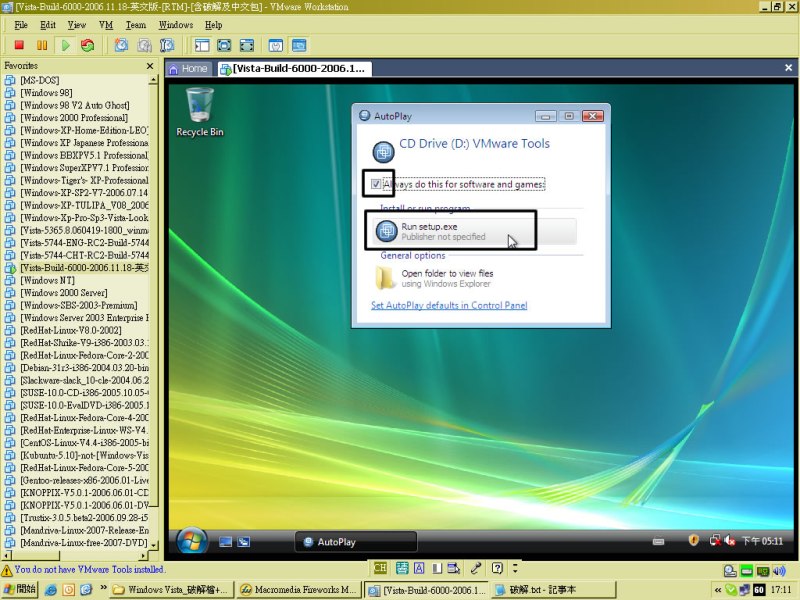Switch to quick switch mode icon
Screen dimensions: 800x600
pyautogui.click(x=246, y=45)
